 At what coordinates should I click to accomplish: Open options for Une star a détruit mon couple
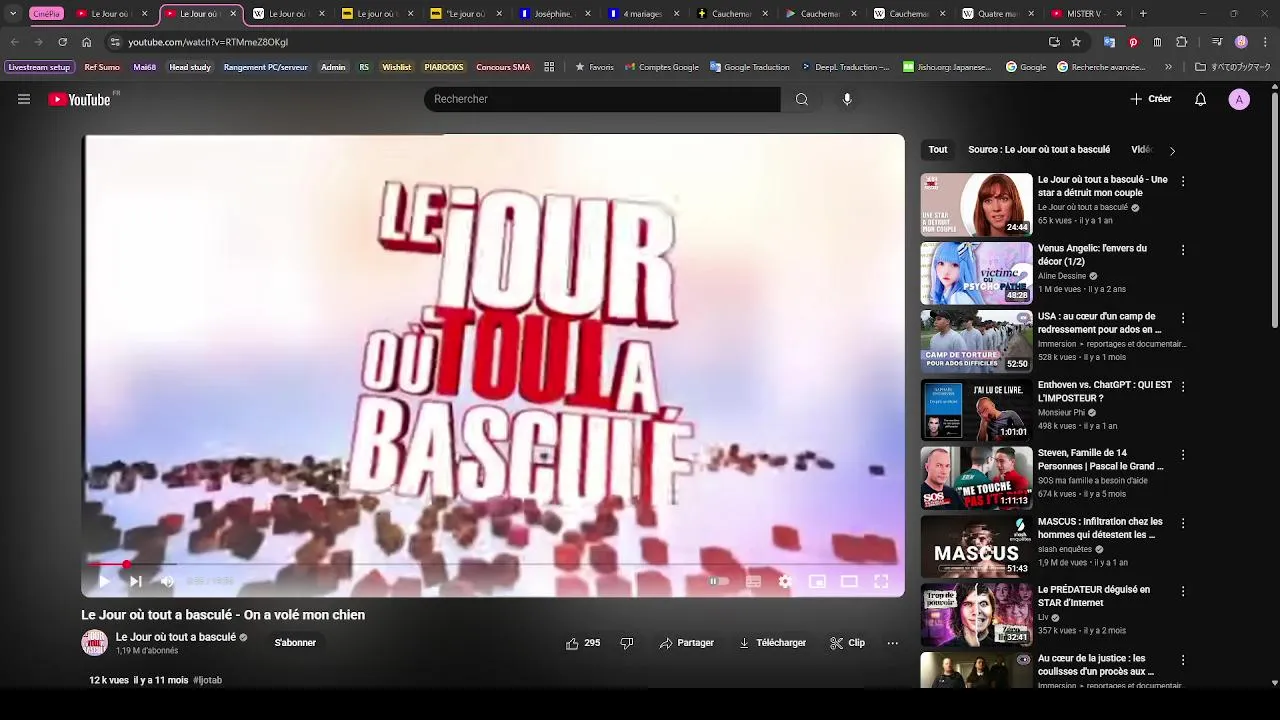point(1183,182)
